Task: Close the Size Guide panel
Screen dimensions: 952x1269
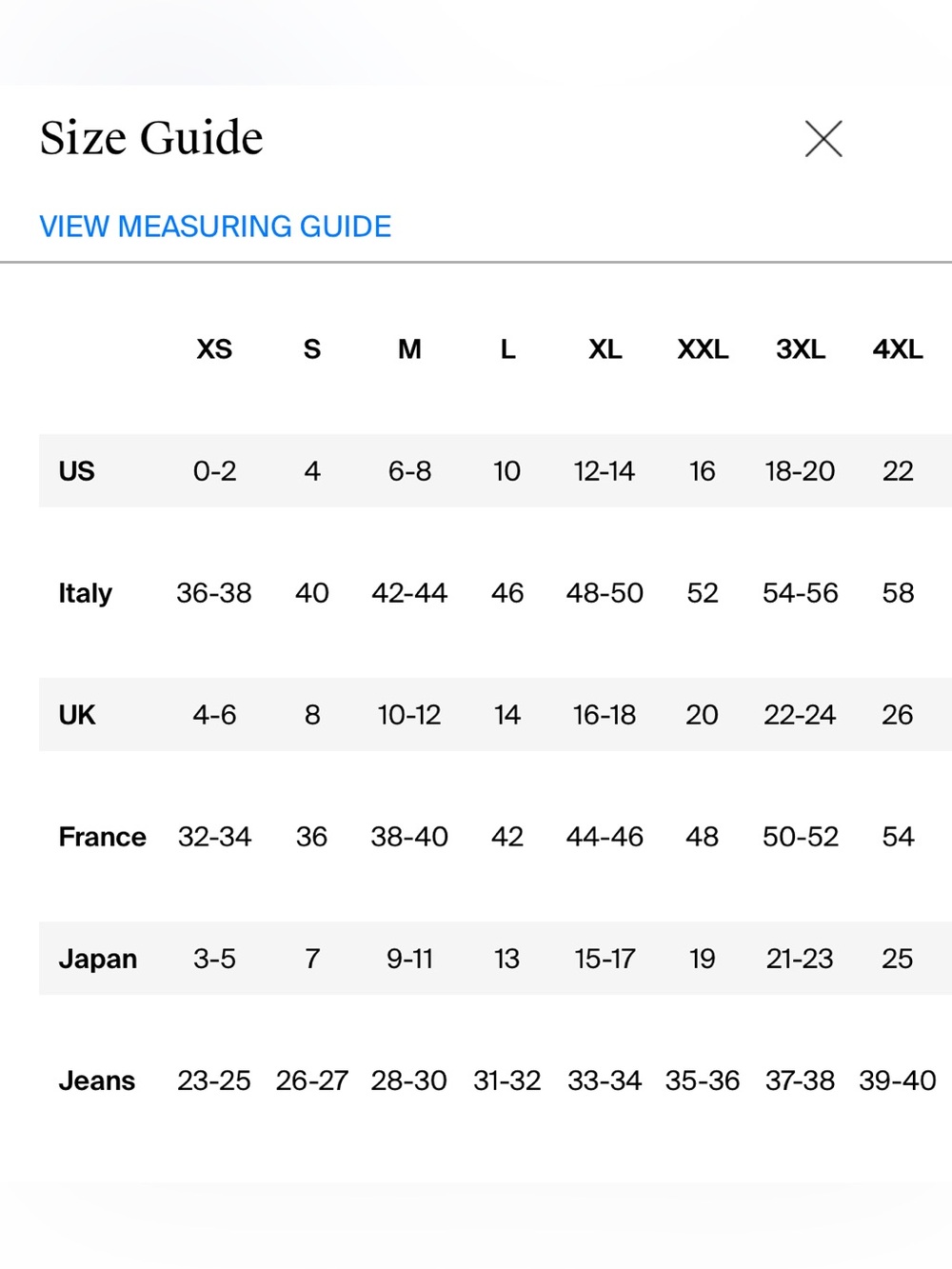Action: pos(823,139)
